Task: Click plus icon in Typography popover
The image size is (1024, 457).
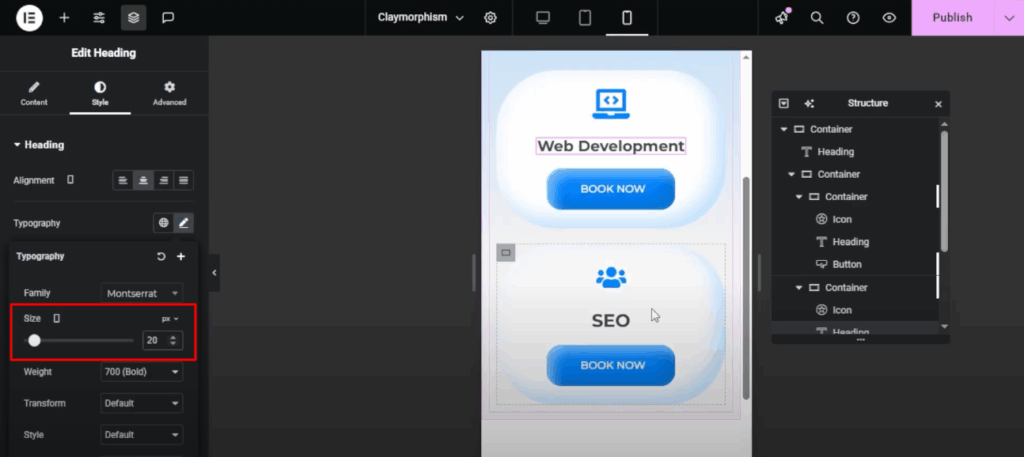Action: pyautogui.click(x=181, y=257)
